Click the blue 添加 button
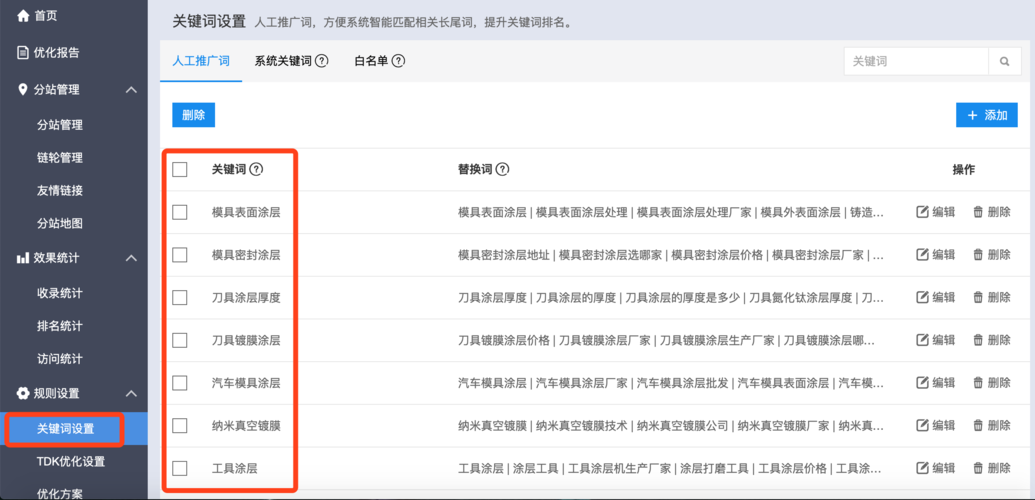This screenshot has width=1035, height=500. [x=987, y=115]
